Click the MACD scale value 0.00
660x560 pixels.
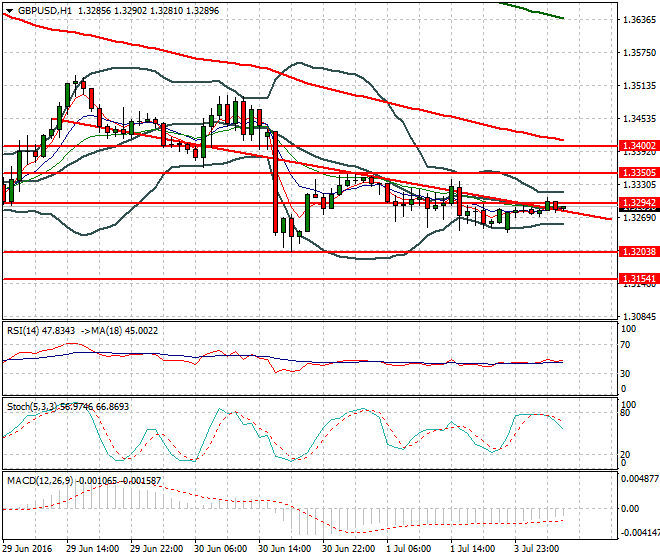[630, 509]
